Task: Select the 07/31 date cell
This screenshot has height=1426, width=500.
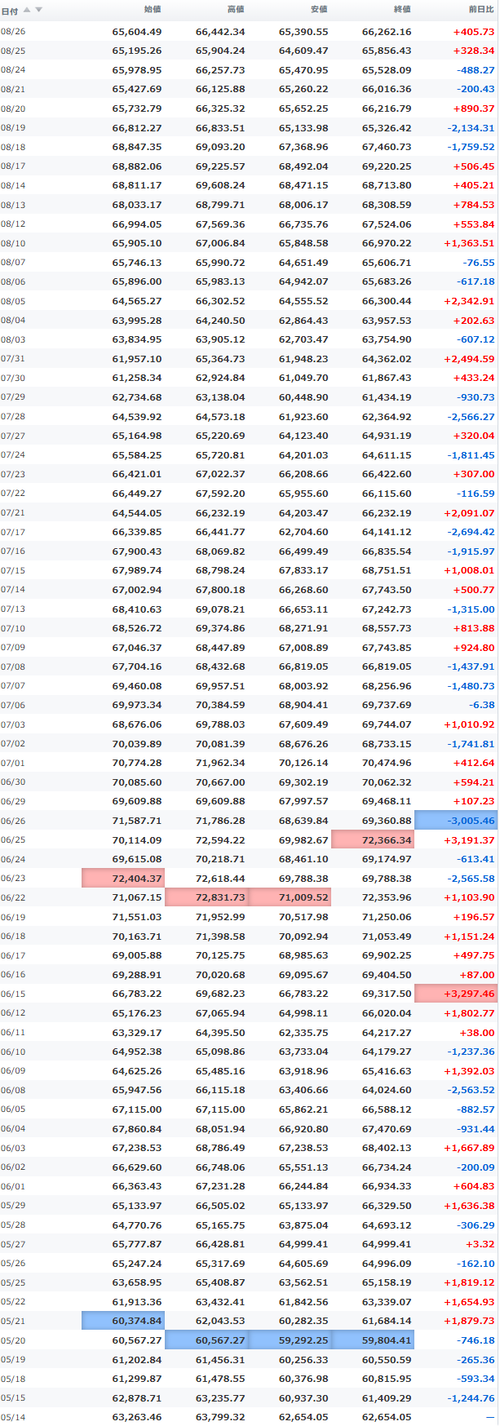Action: pyautogui.click(x=14, y=358)
